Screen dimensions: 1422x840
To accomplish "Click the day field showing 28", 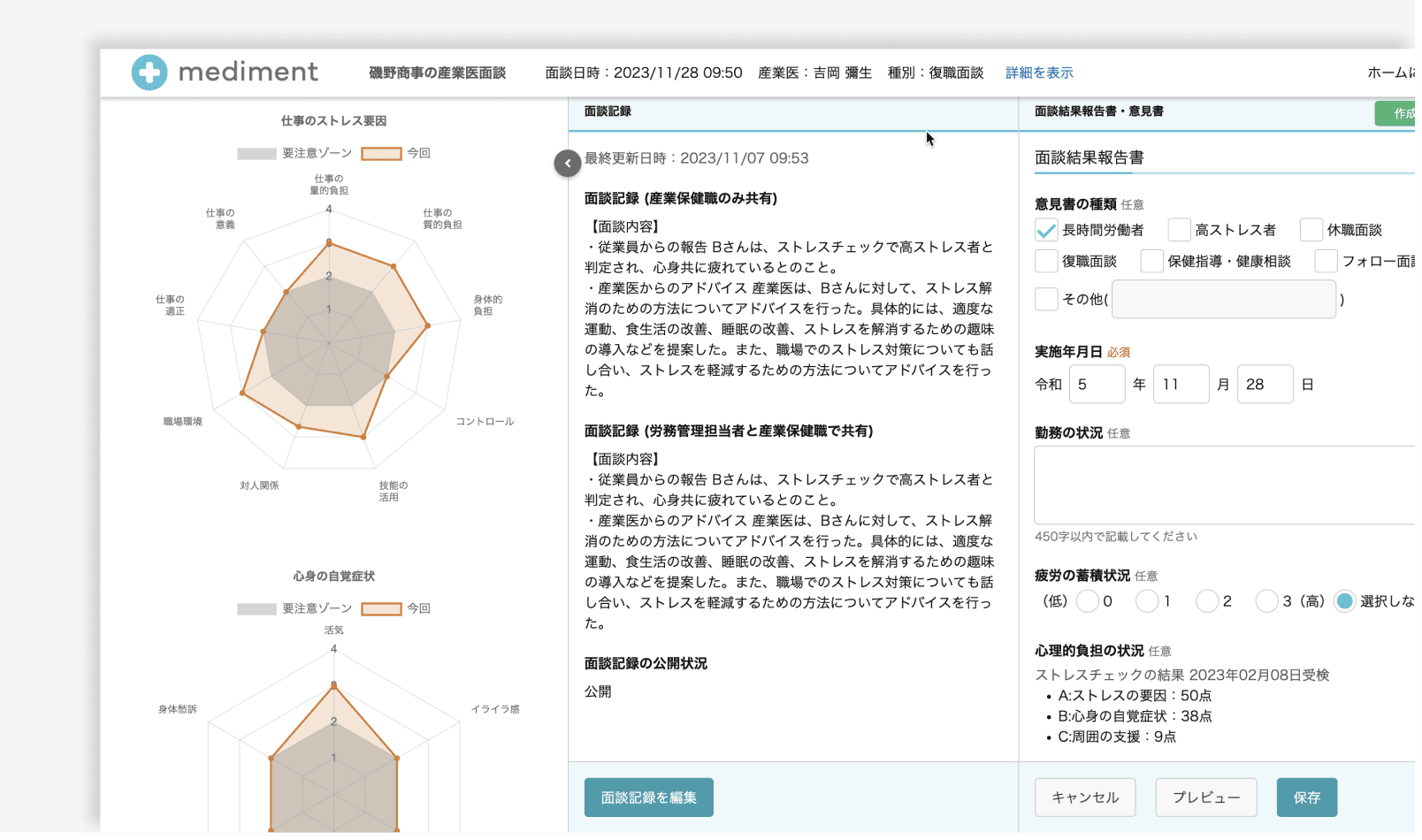I will [x=1265, y=385].
